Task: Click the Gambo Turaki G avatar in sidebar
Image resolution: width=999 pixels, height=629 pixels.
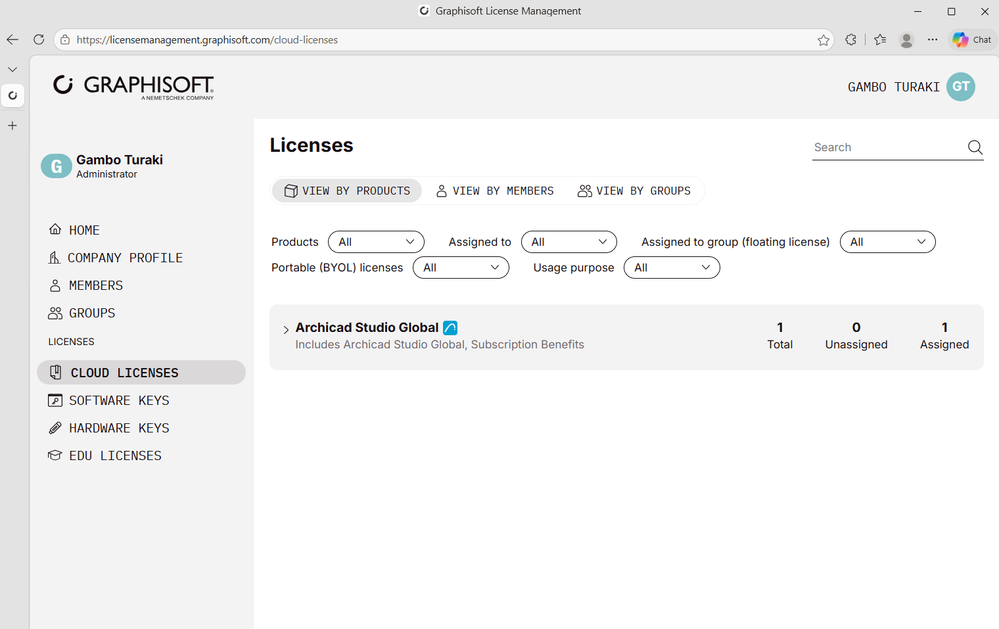Action: tap(56, 166)
